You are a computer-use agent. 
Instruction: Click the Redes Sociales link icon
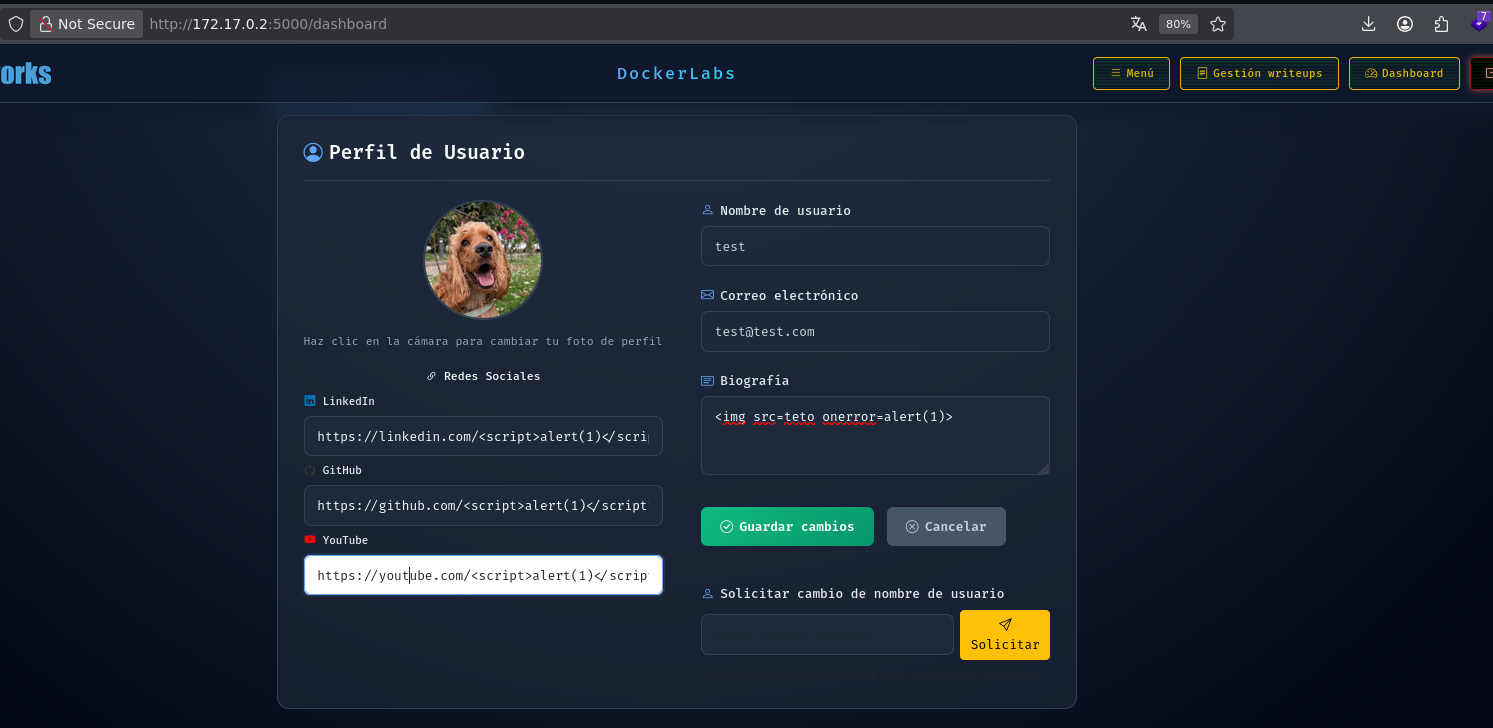click(x=432, y=376)
